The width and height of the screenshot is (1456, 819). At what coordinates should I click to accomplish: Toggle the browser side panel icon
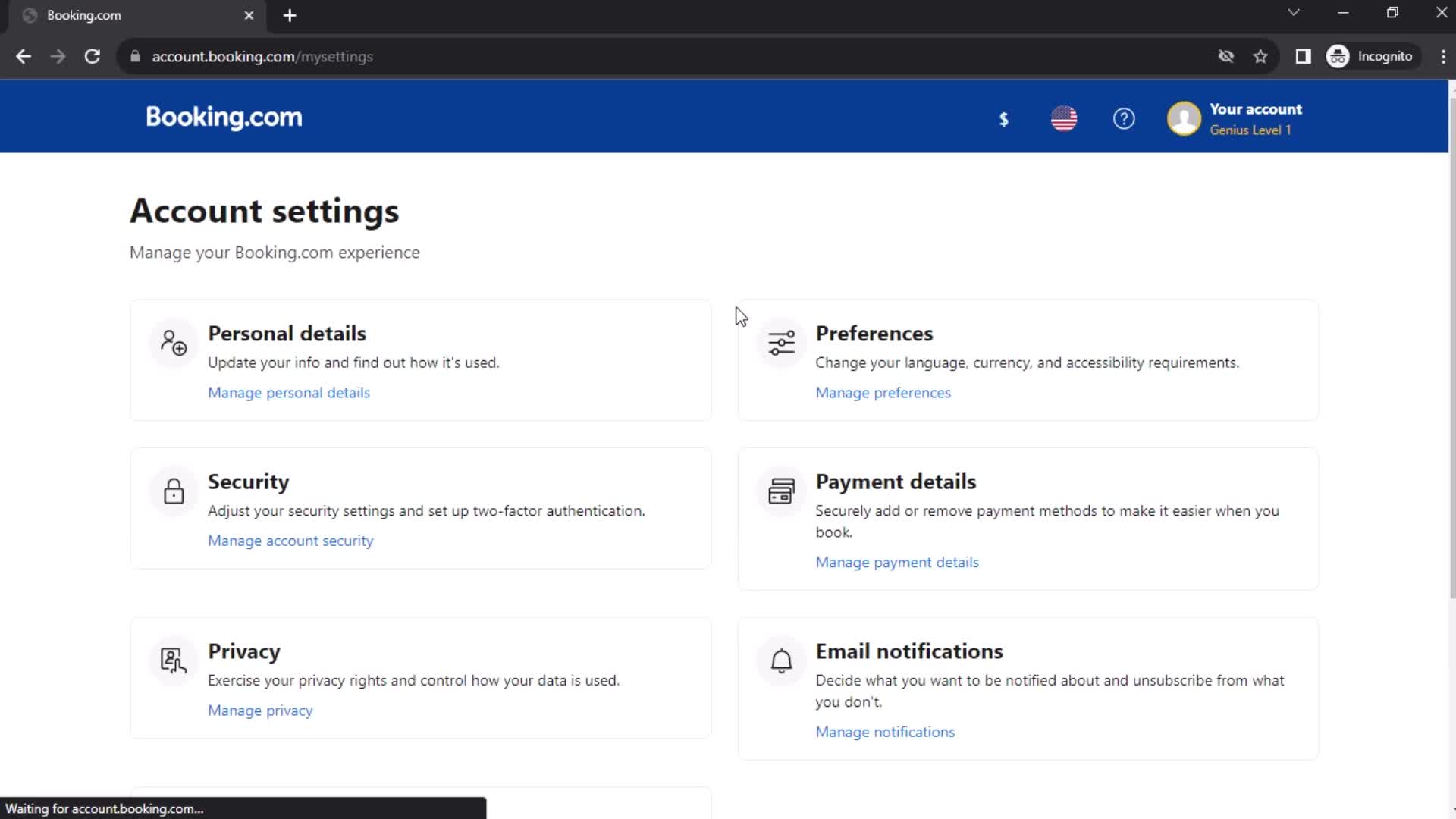(x=1303, y=56)
